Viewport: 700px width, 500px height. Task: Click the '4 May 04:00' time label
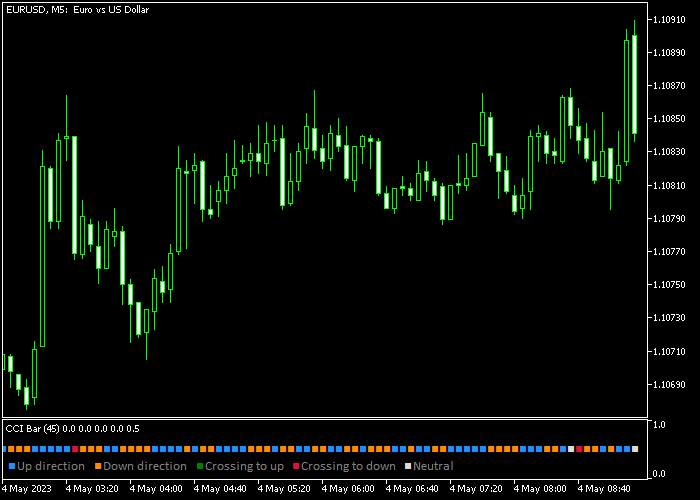click(x=156, y=489)
